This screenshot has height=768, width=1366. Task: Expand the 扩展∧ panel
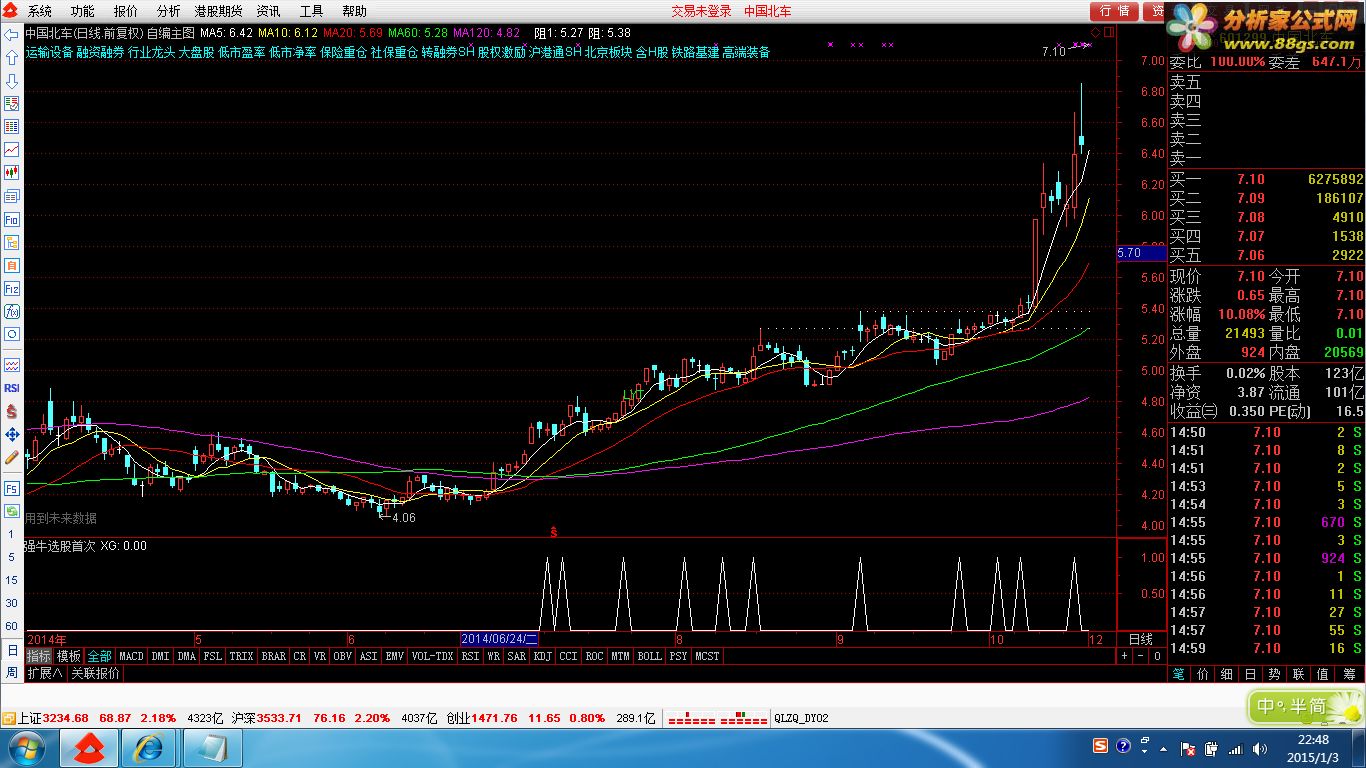click(x=44, y=674)
